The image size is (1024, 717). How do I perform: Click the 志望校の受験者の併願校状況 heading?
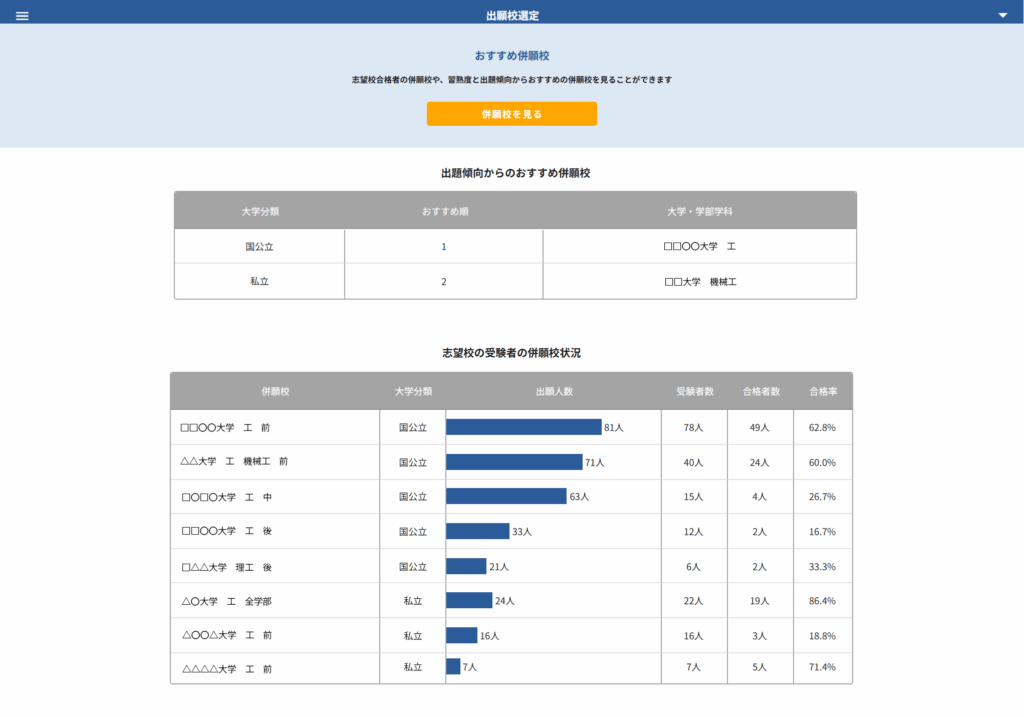[511, 353]
